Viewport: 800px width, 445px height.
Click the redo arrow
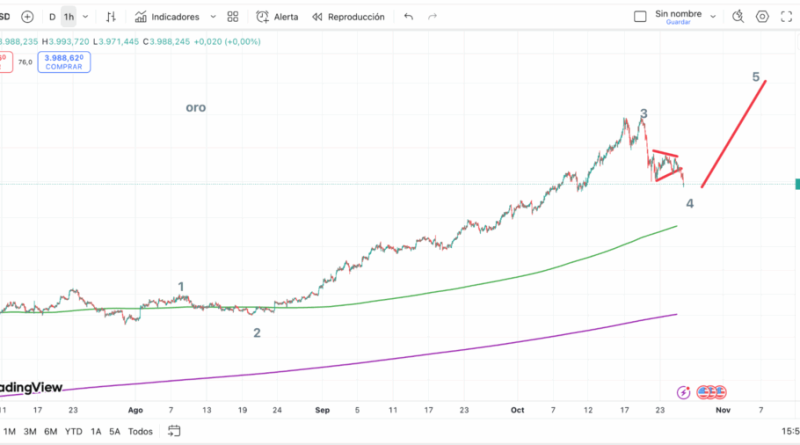[432, 17]
